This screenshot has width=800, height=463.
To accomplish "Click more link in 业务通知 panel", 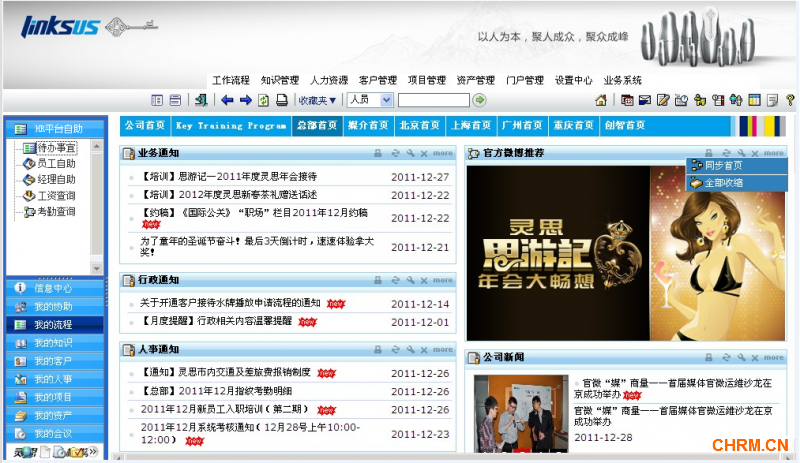I will coord(443,153).
